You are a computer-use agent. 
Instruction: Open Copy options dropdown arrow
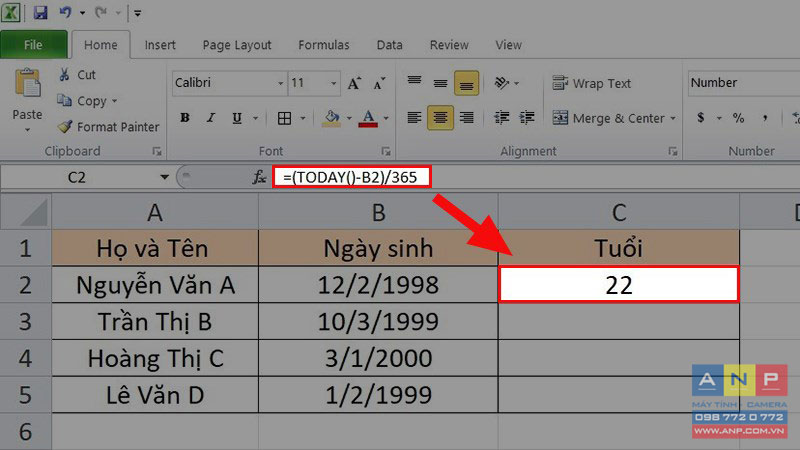pos(114,101)
